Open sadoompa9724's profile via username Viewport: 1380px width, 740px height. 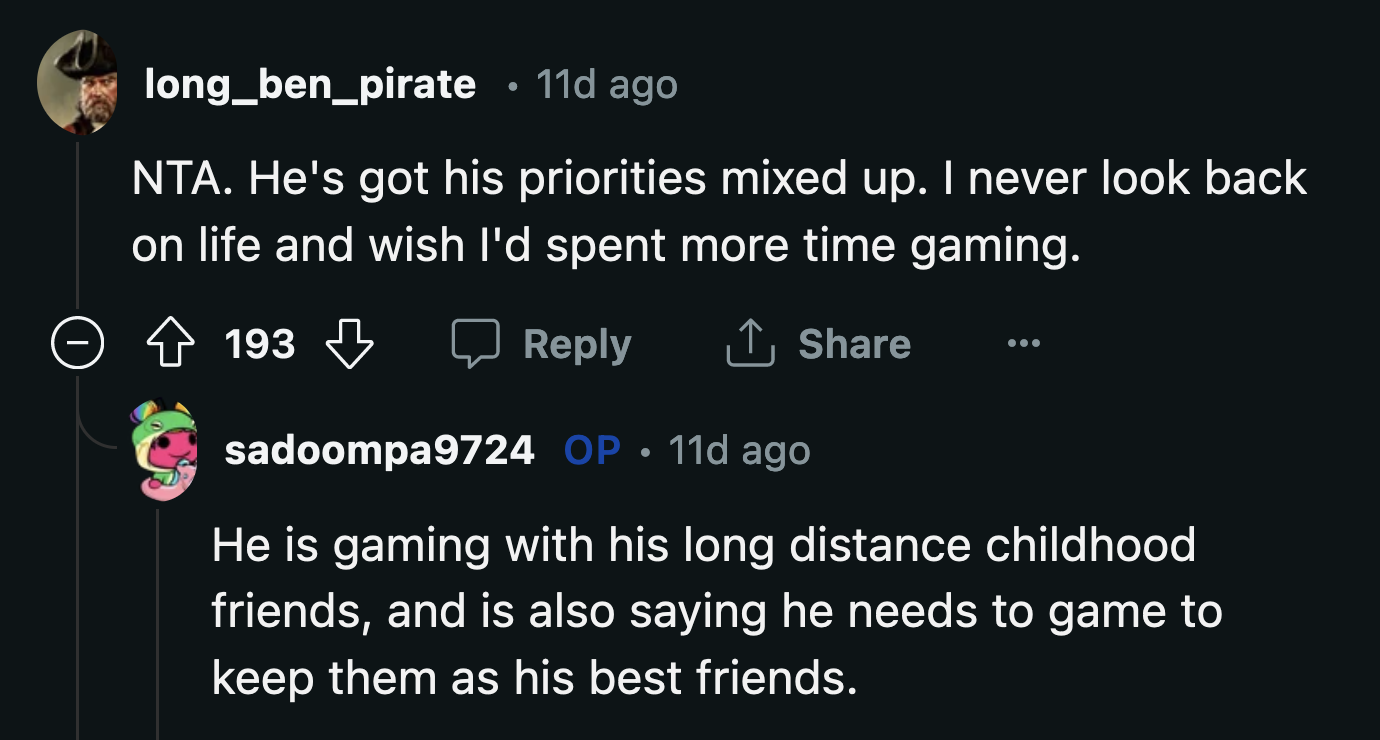(x=380, y=449)
